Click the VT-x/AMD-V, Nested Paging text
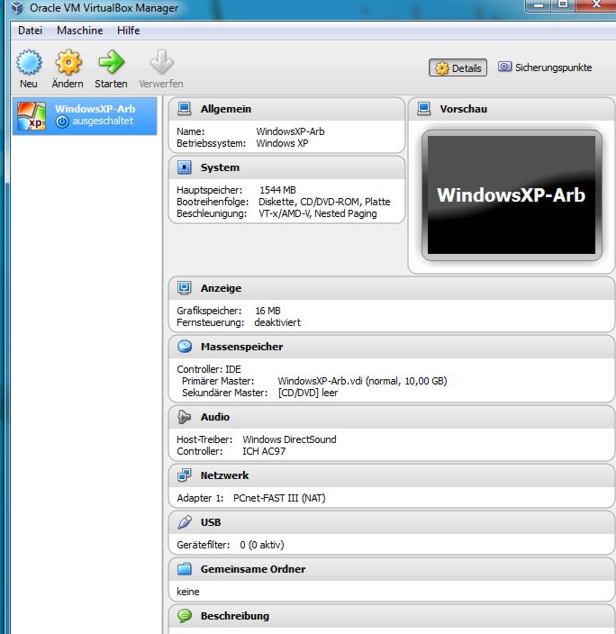Image resolution: width=616 pixels, height=634 pixels. point(318,213)
